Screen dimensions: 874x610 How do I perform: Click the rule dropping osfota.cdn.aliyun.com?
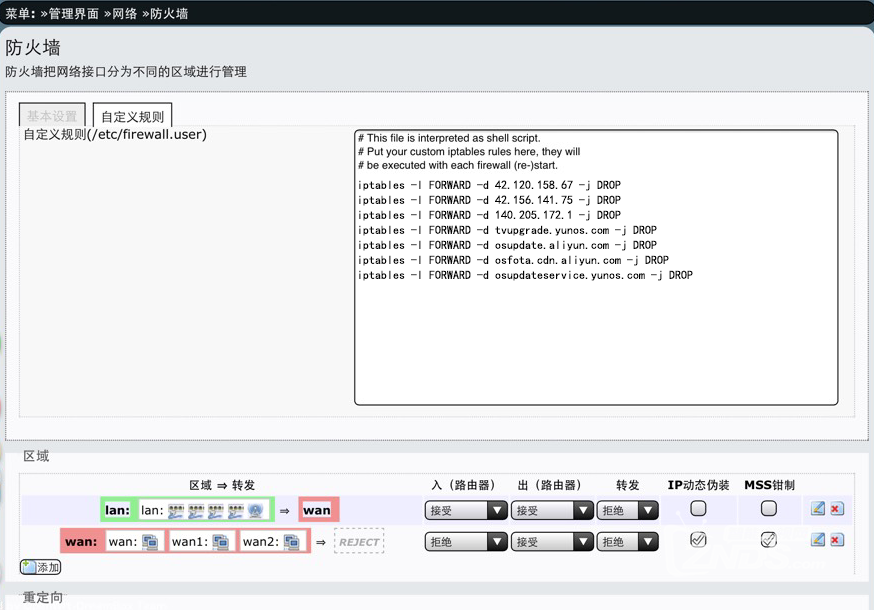pyautogui.click(x=513, y=260)
